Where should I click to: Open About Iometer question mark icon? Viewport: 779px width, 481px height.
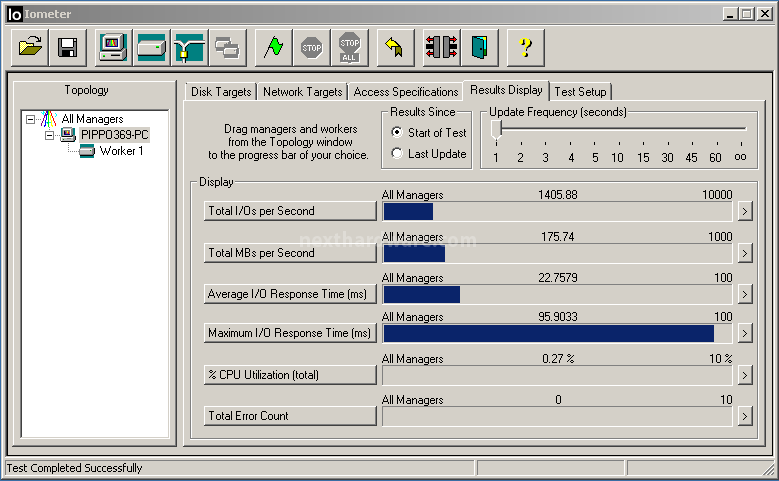pyautogui.click(x=526, y=48)
